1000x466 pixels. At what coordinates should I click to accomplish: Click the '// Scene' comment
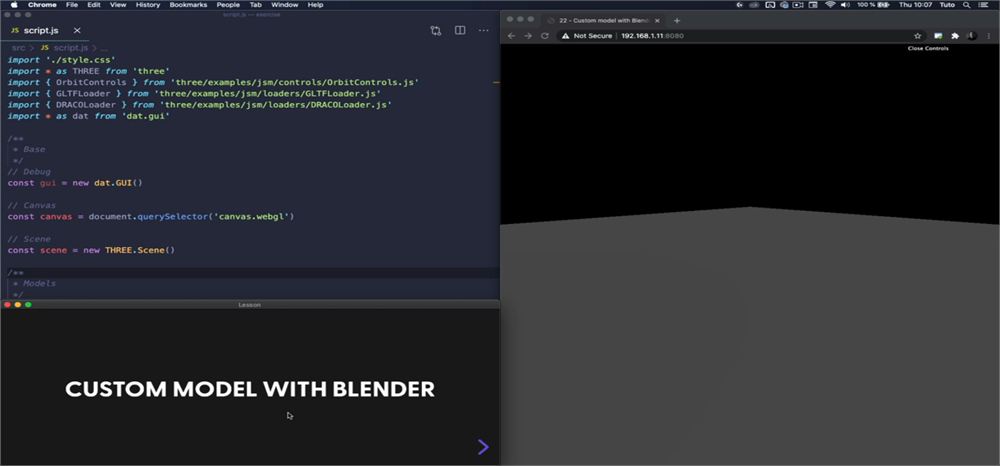click(x=29, y=239)
